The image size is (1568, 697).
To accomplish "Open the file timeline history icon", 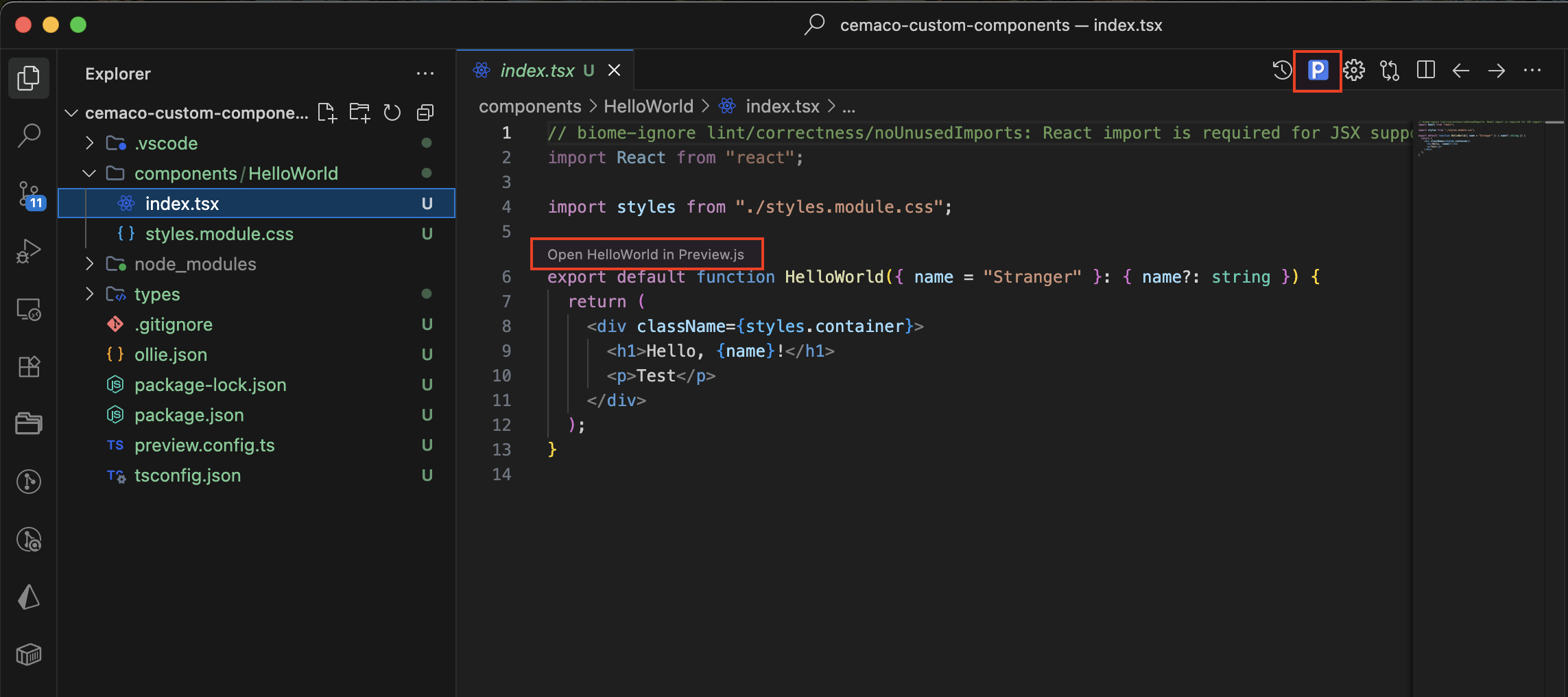I will tap(1282, 70).
